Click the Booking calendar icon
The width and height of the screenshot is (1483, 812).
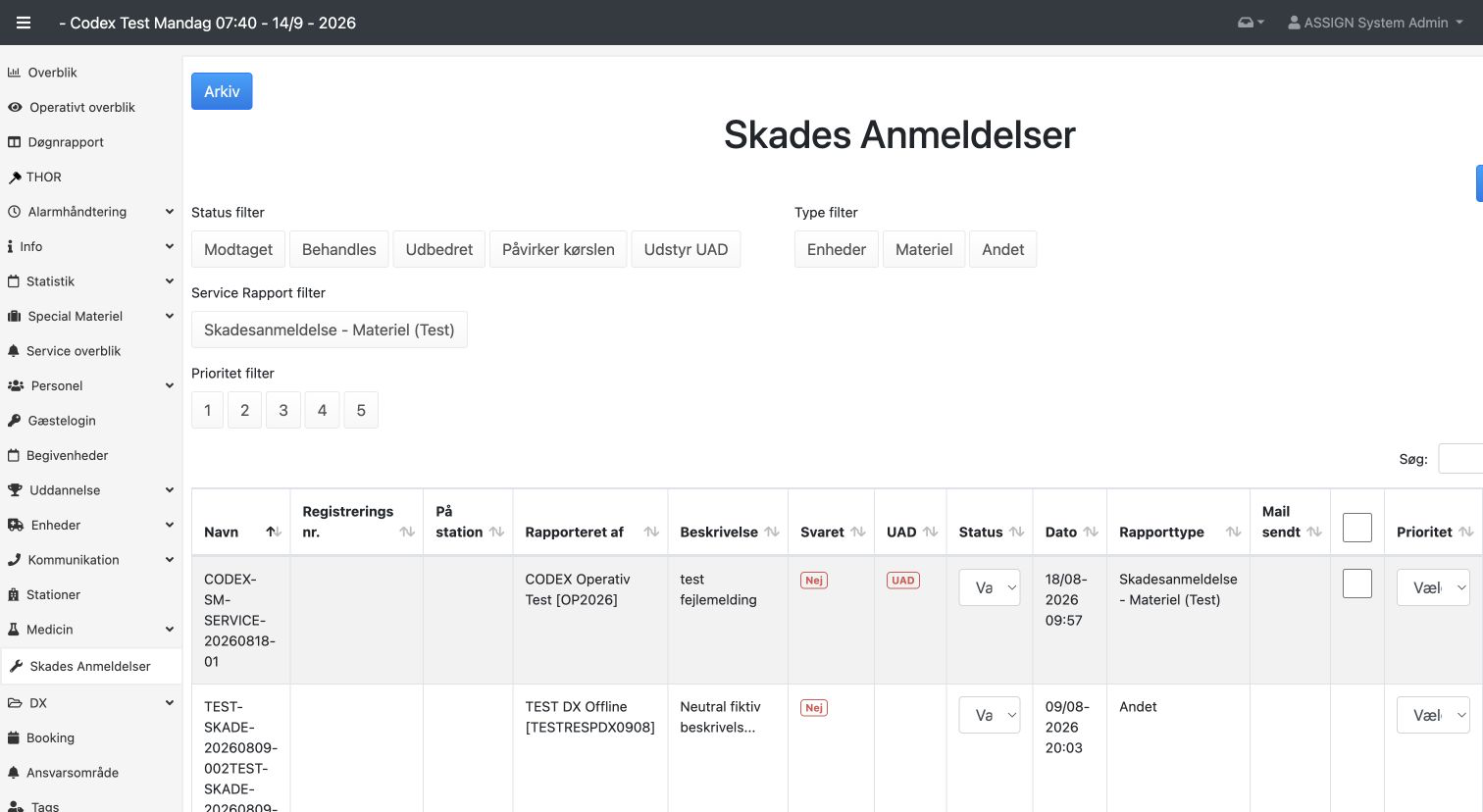(14, 738)
